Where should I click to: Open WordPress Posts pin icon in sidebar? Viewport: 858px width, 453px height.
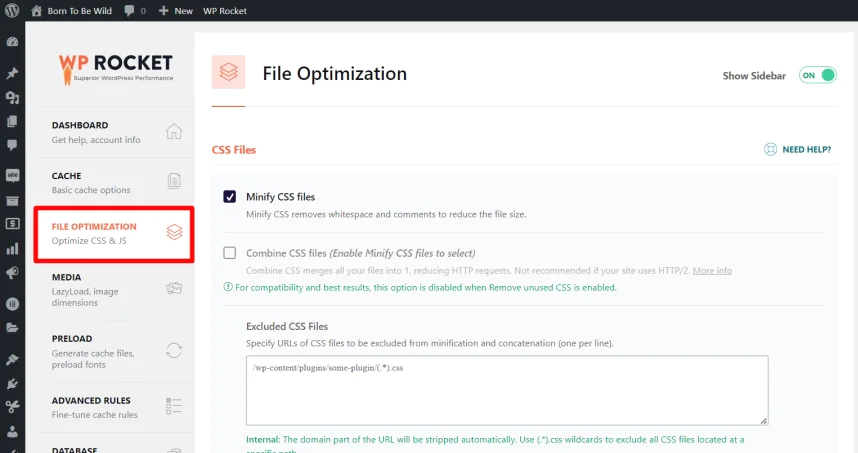click(12, 74)
